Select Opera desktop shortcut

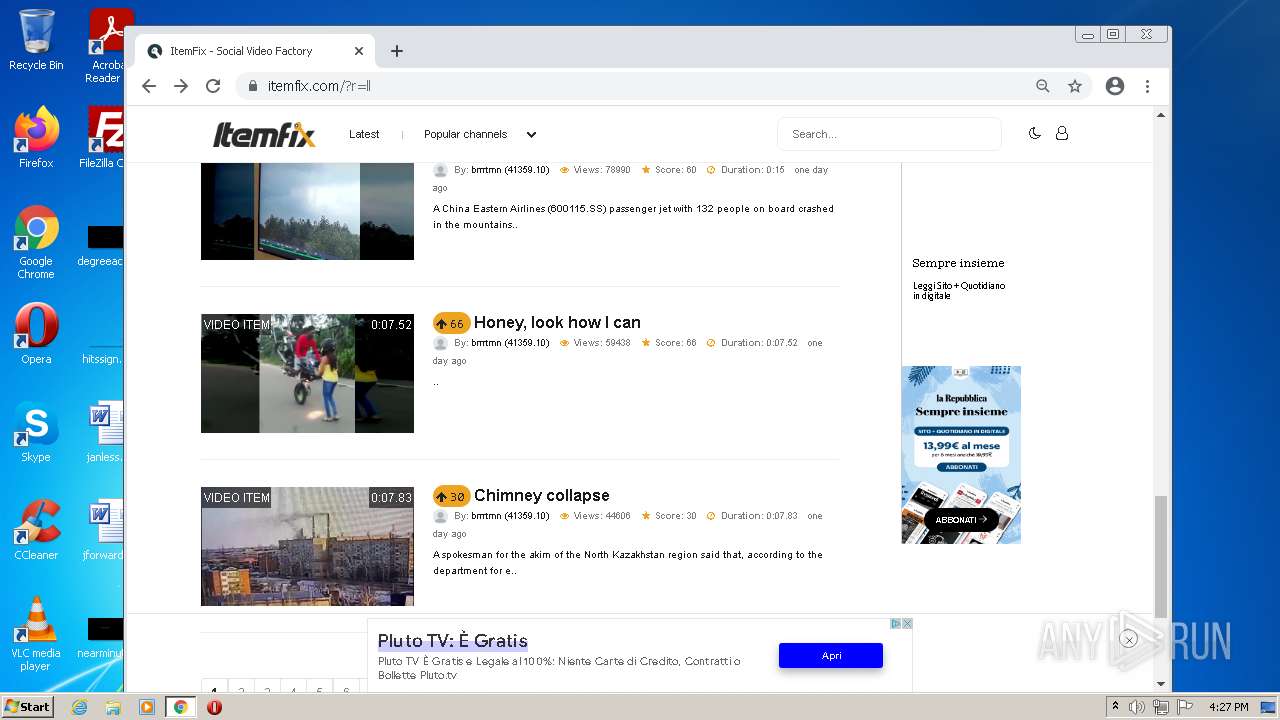[x=36, y=333]
